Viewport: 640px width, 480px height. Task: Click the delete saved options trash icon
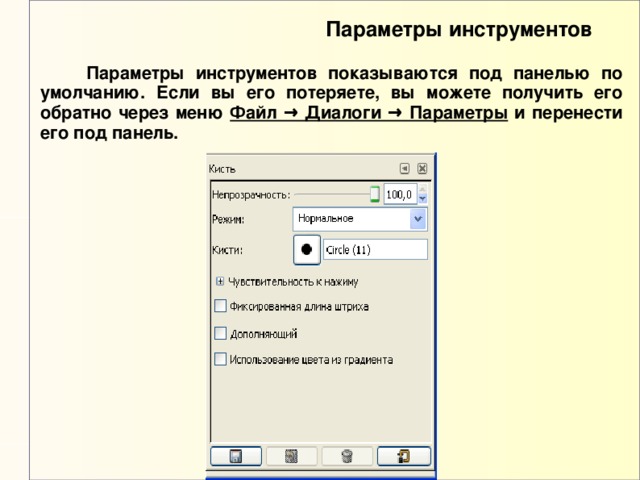tap(347, 456)
